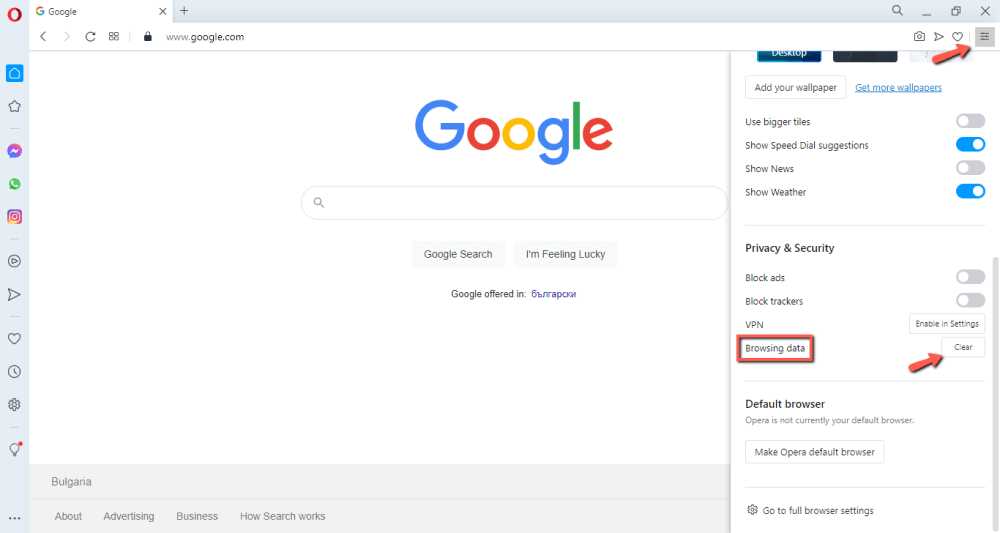Click the My Flow send icon in address bar
Image resolution: width=1000 pixels, height=533 pixels.
pyautogui.click(x=939, y=36)
